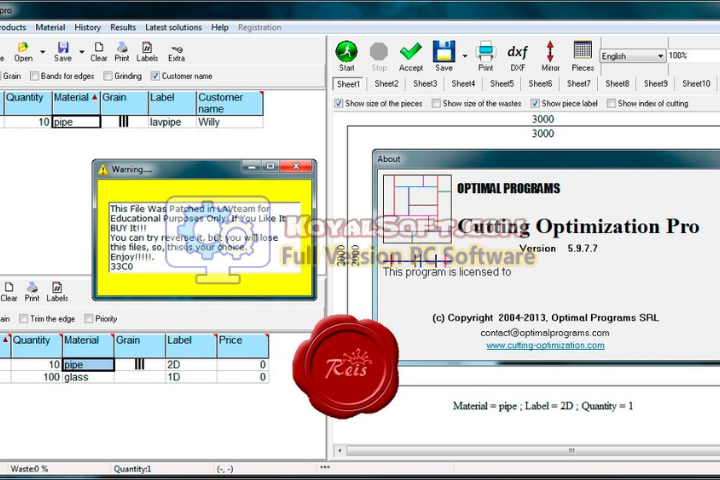The image size is (720, 480).
Task: Open the Pieces grid icon
Action: click(583, 50)
